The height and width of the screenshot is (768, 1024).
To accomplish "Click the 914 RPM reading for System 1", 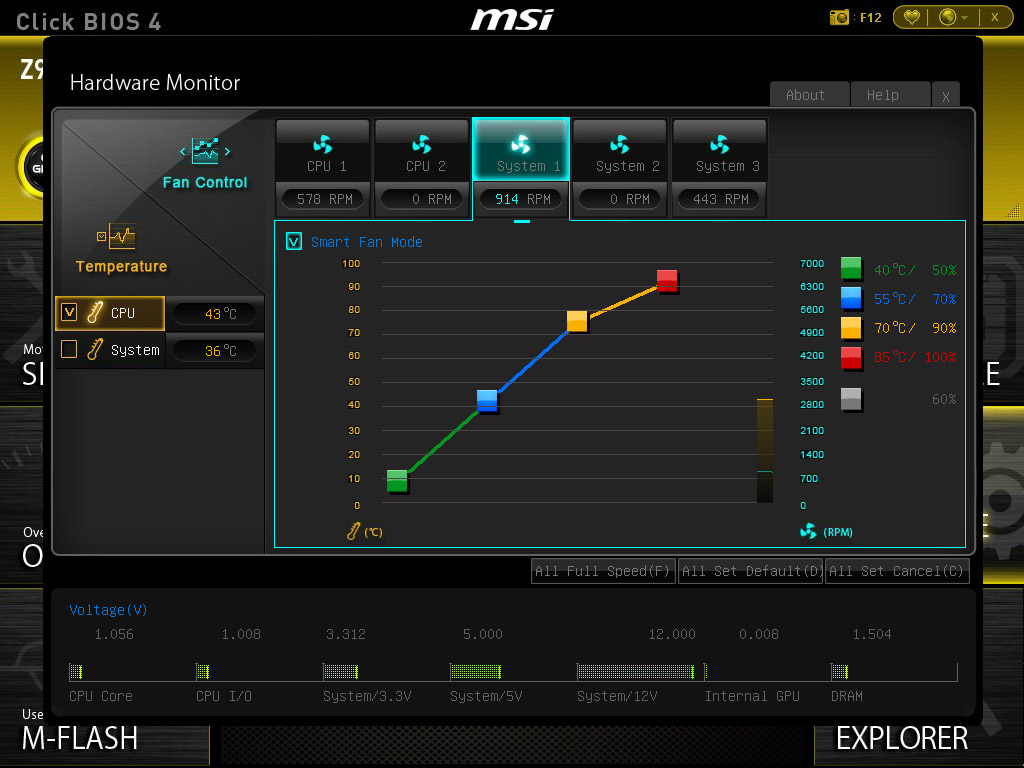I will point(522,199).
